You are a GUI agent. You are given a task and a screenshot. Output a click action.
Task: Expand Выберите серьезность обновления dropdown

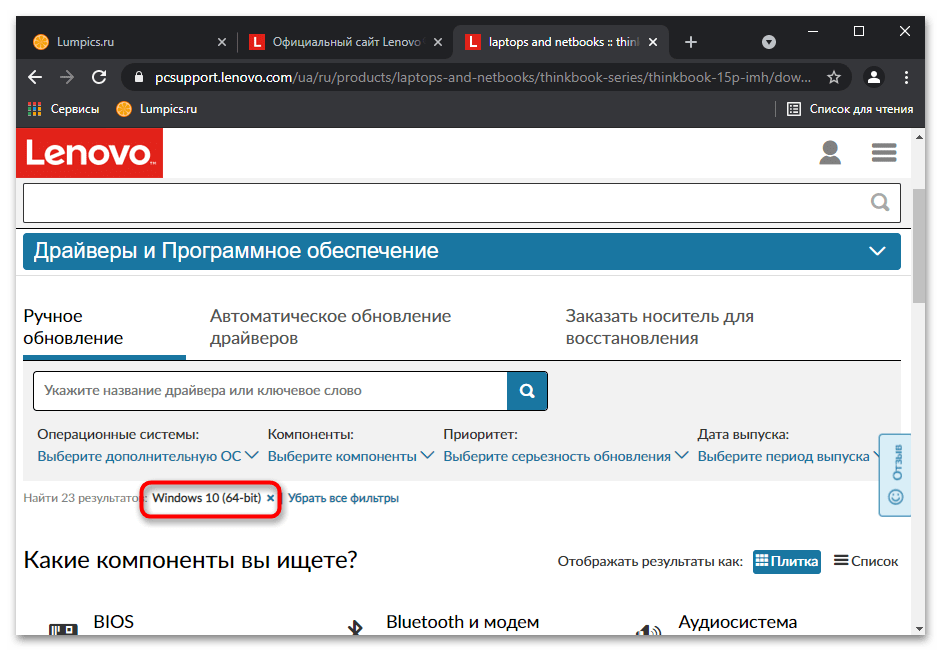(x=565, y=456)
